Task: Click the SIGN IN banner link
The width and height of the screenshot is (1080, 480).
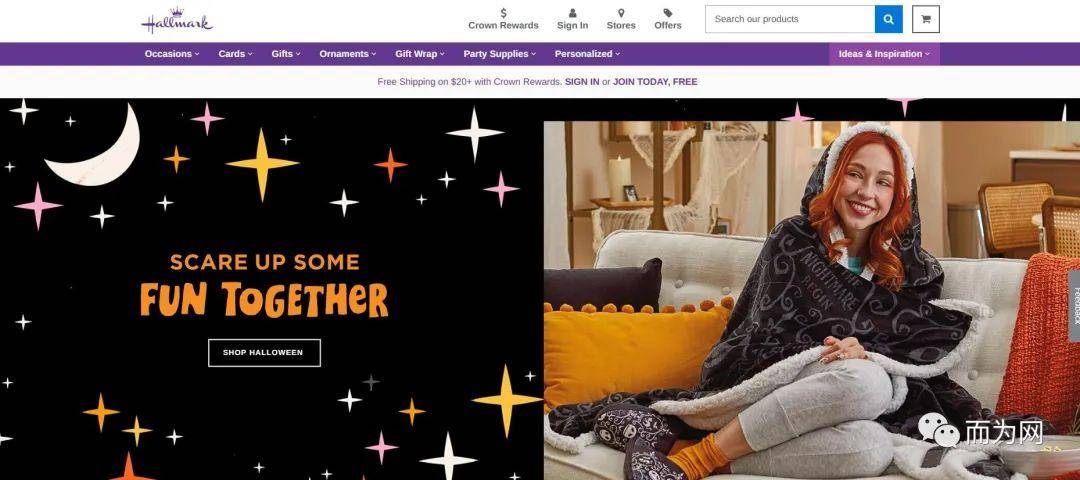Action: tap(582, 81)
